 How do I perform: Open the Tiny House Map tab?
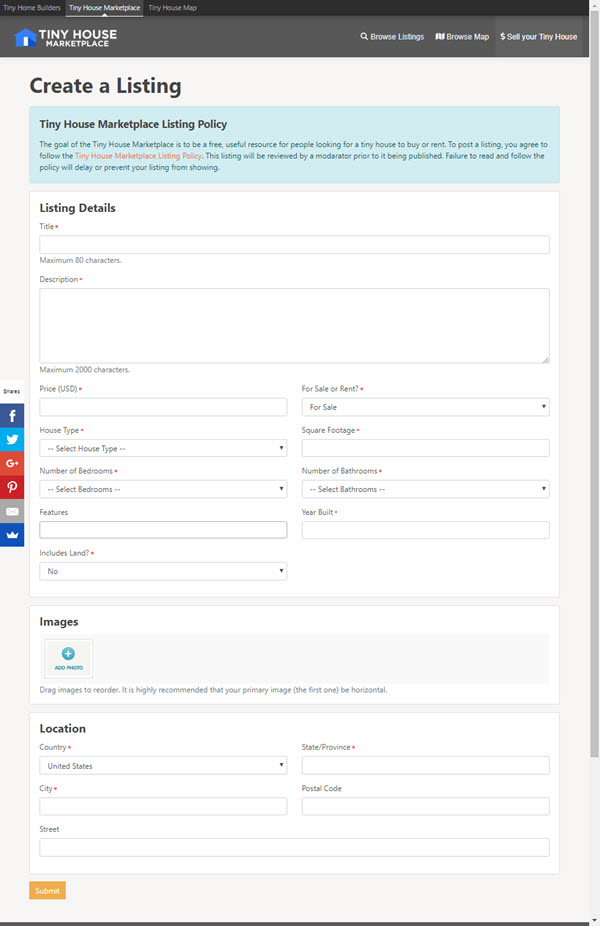[x=172, y=8]
